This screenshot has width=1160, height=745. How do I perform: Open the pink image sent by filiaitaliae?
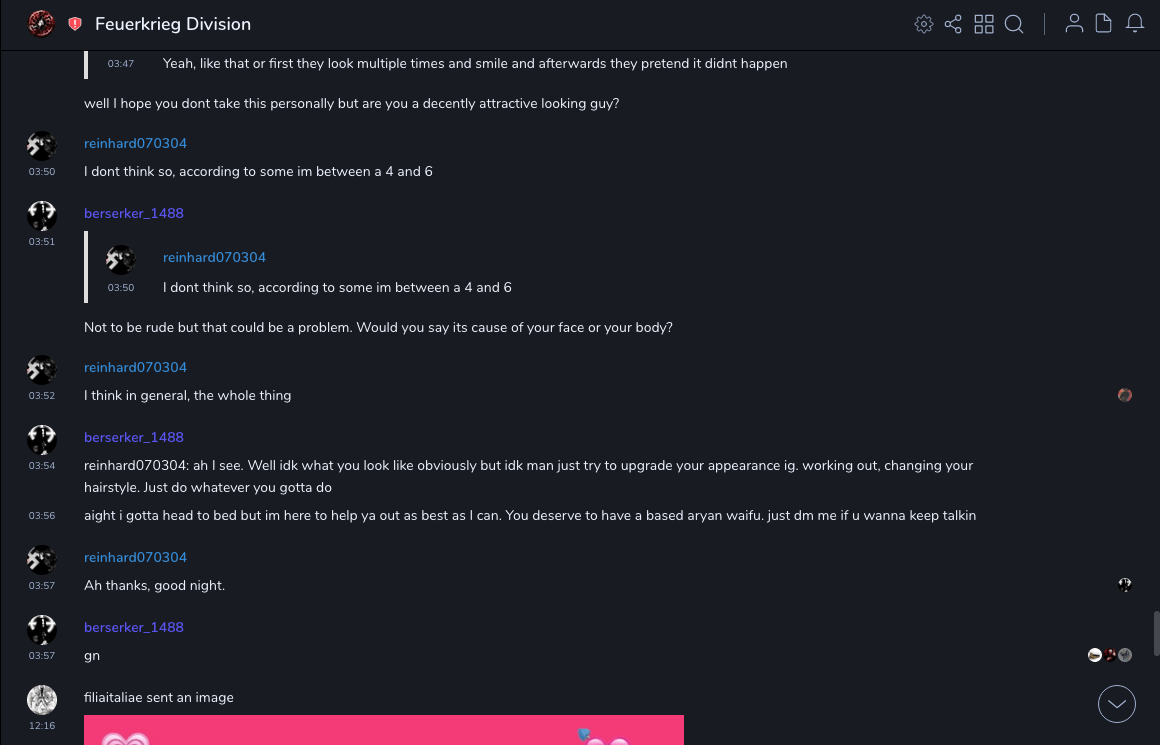point(384,730)
